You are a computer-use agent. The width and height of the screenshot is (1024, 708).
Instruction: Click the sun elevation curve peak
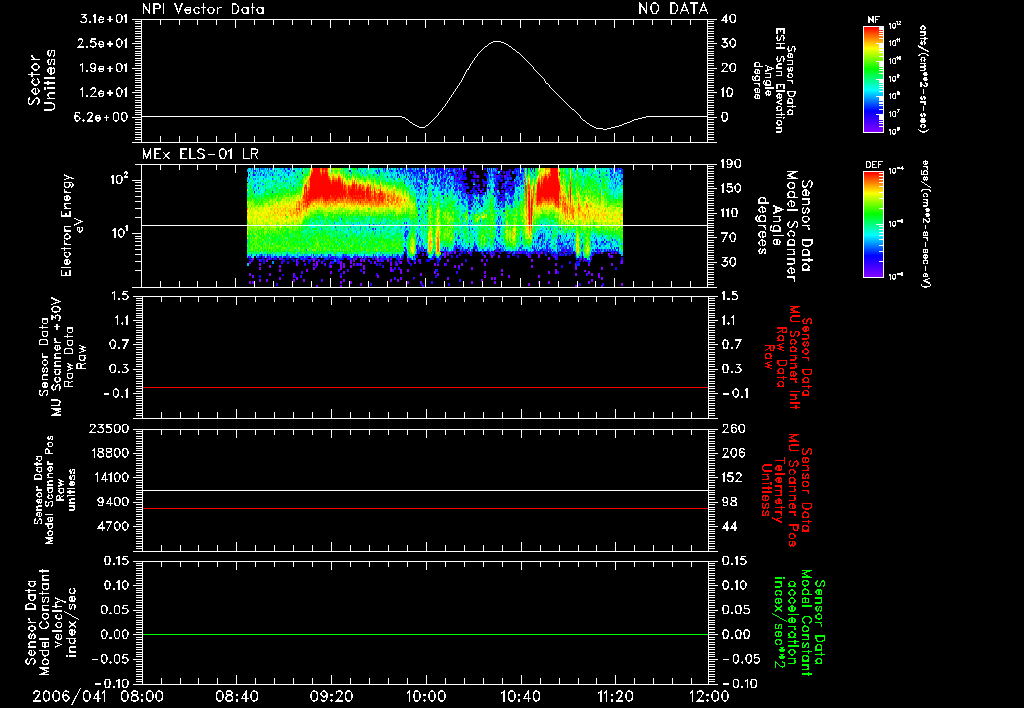tap(497, 41)
